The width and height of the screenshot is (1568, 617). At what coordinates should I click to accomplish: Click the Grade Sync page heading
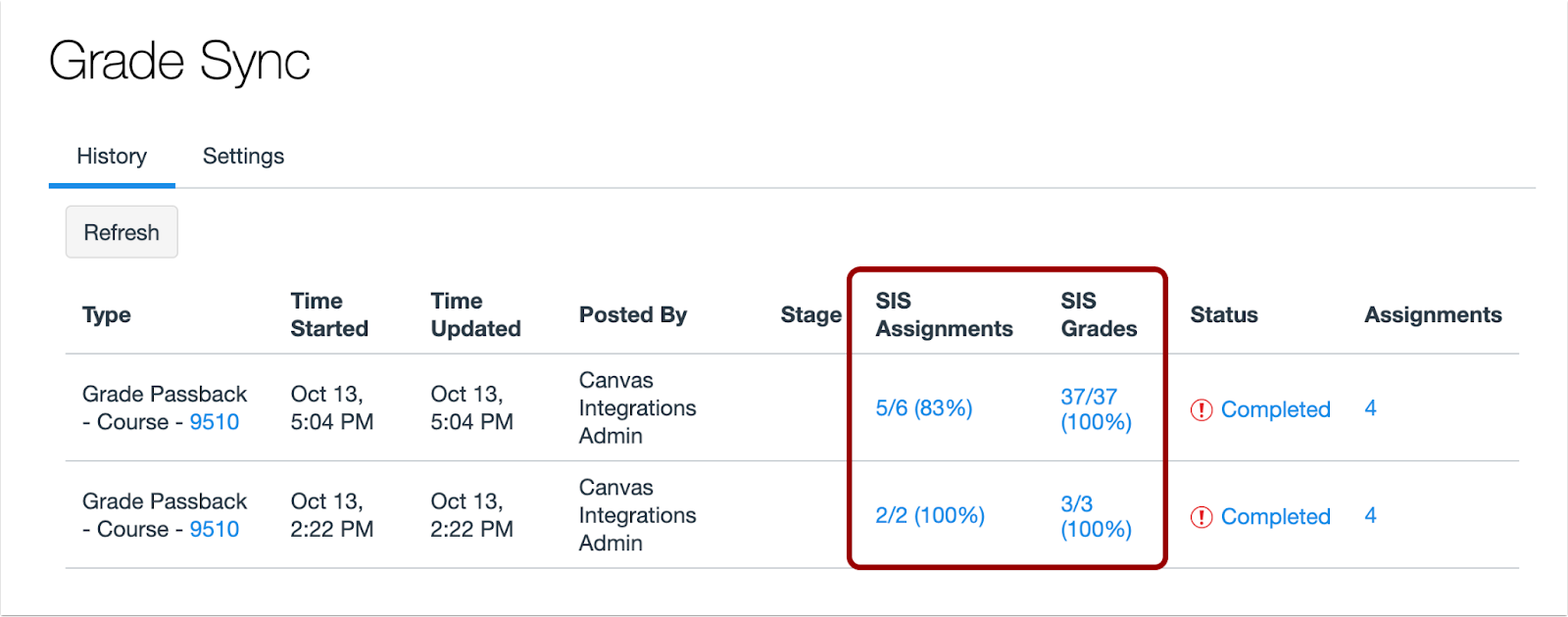point(181,61)
